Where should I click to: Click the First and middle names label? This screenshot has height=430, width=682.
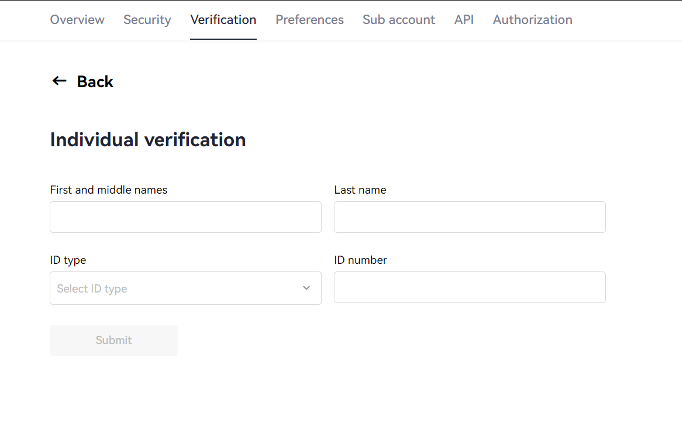point(109,190)
